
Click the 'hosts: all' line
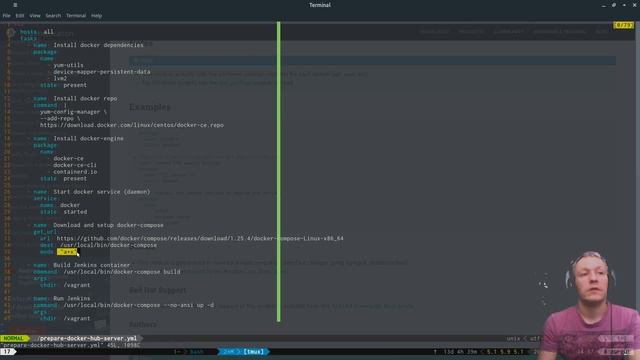click(37, 31)
